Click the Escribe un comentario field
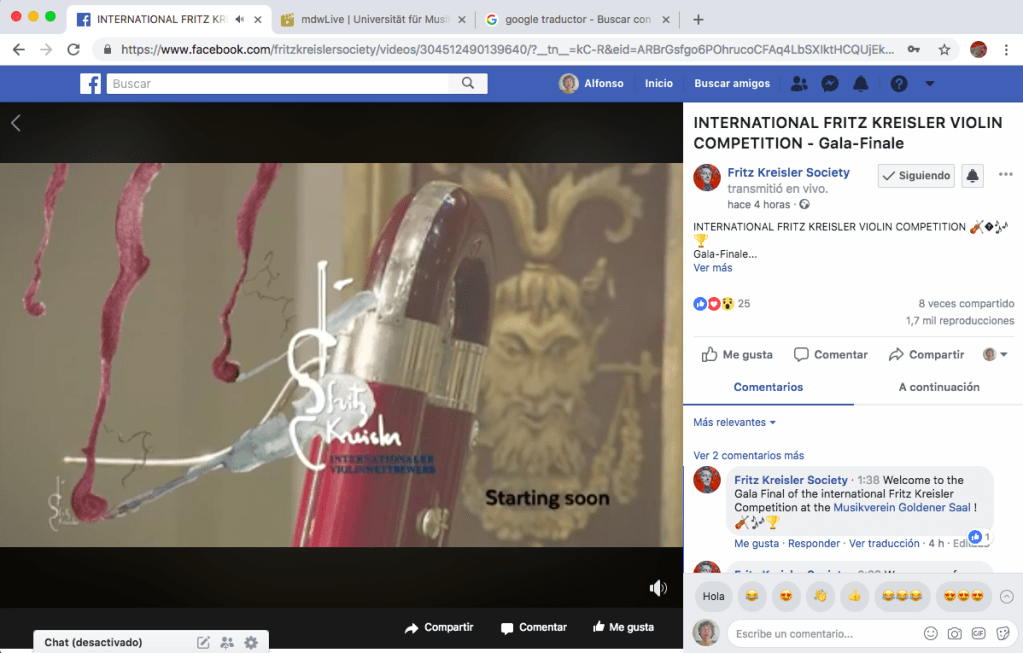The width and height of the screenshot is (1023, 653). [x=820, y=633]
